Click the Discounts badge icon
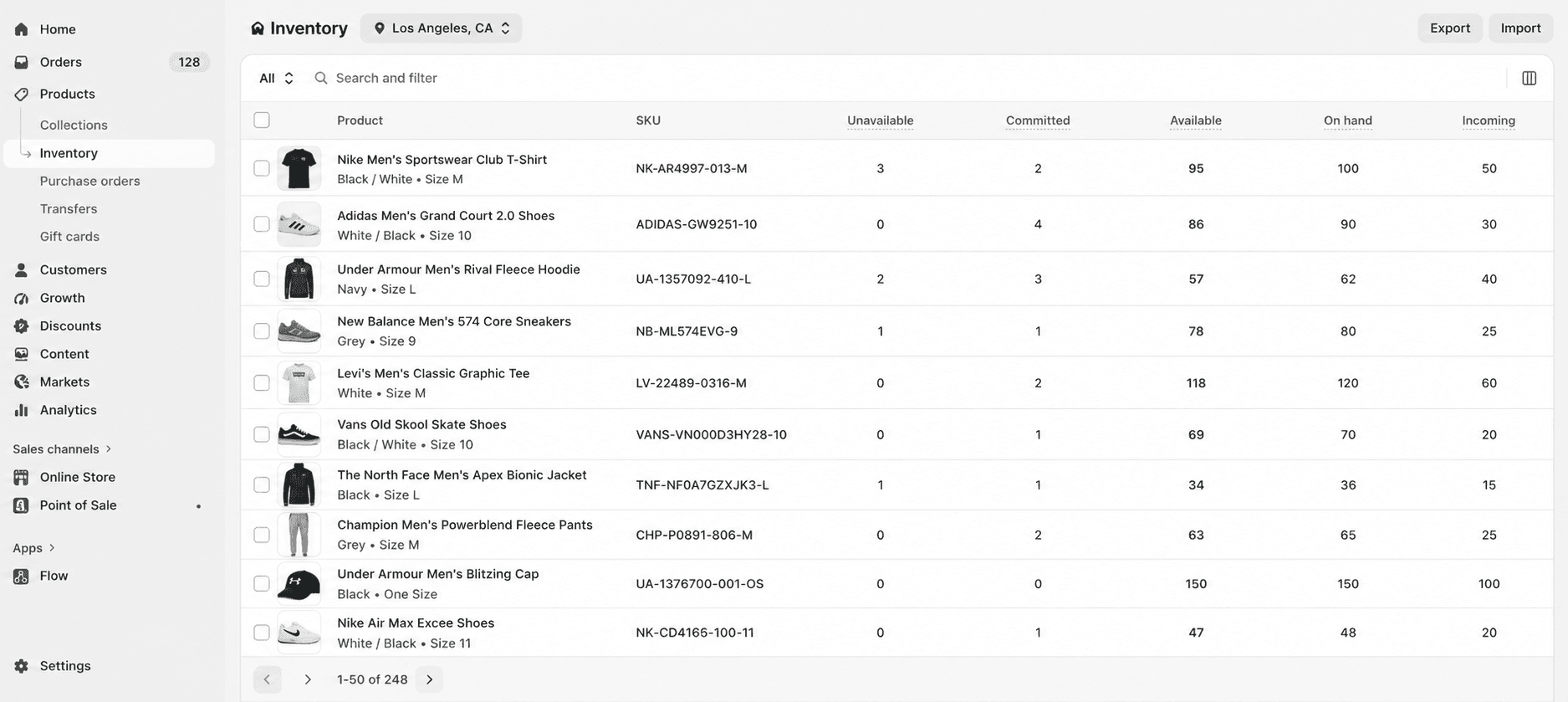1568x702 pixels. (22, 325)
